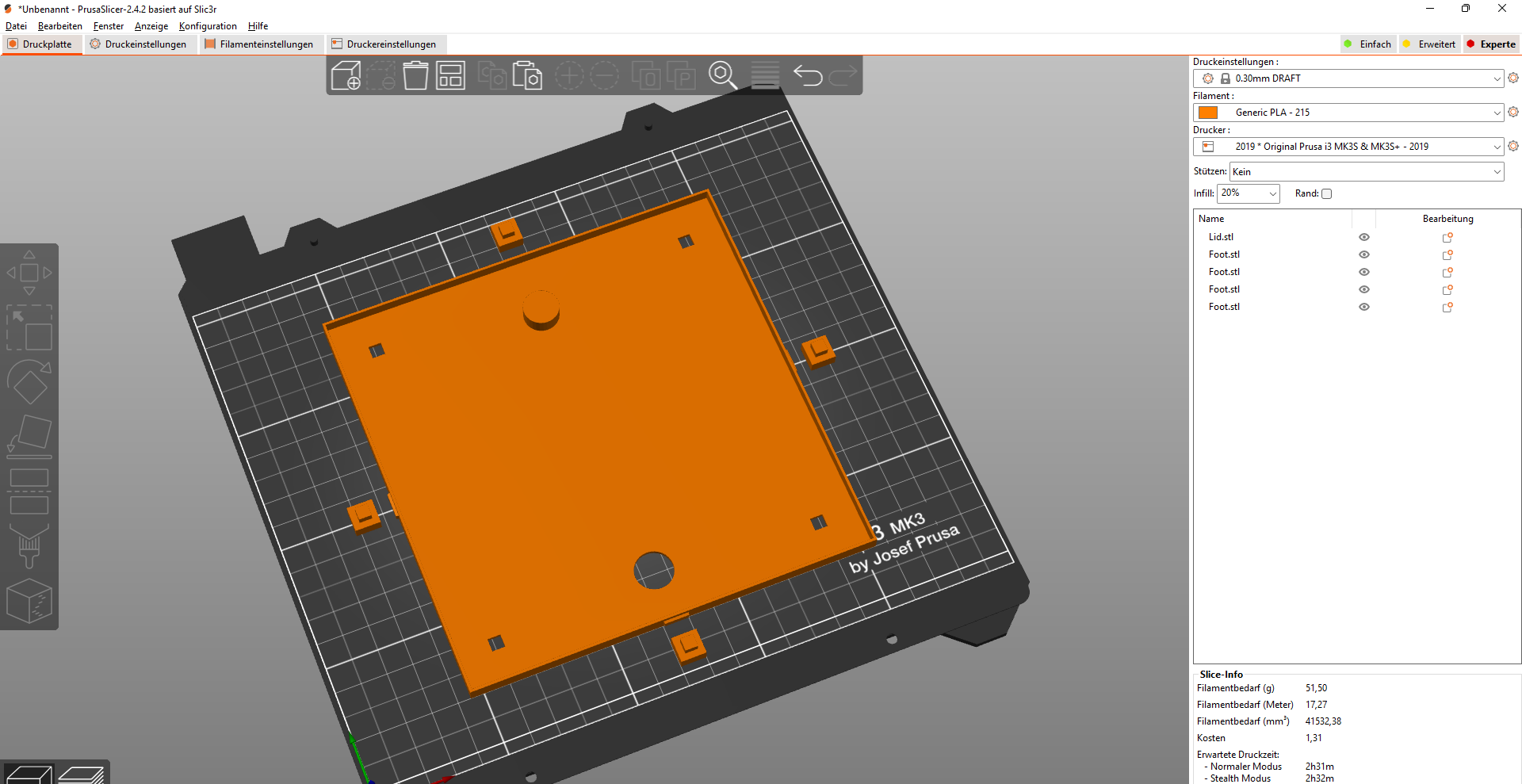Select the Paint-on supports brush tool
The height and width of the screenshot is (784, 1522).
pyautogui.click(x=29, y=545)
